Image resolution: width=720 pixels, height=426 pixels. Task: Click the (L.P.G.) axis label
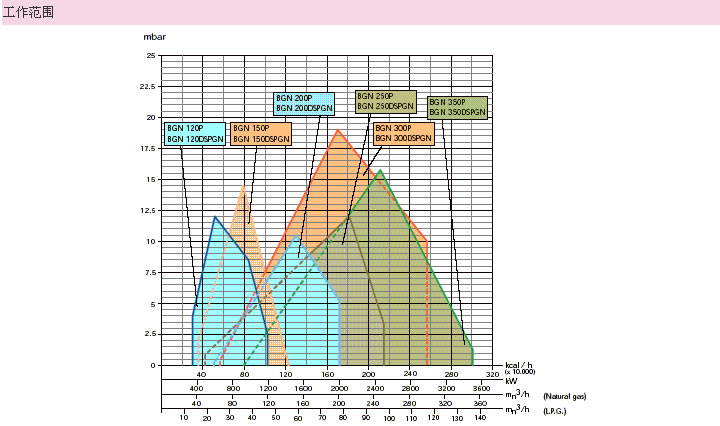556,411
